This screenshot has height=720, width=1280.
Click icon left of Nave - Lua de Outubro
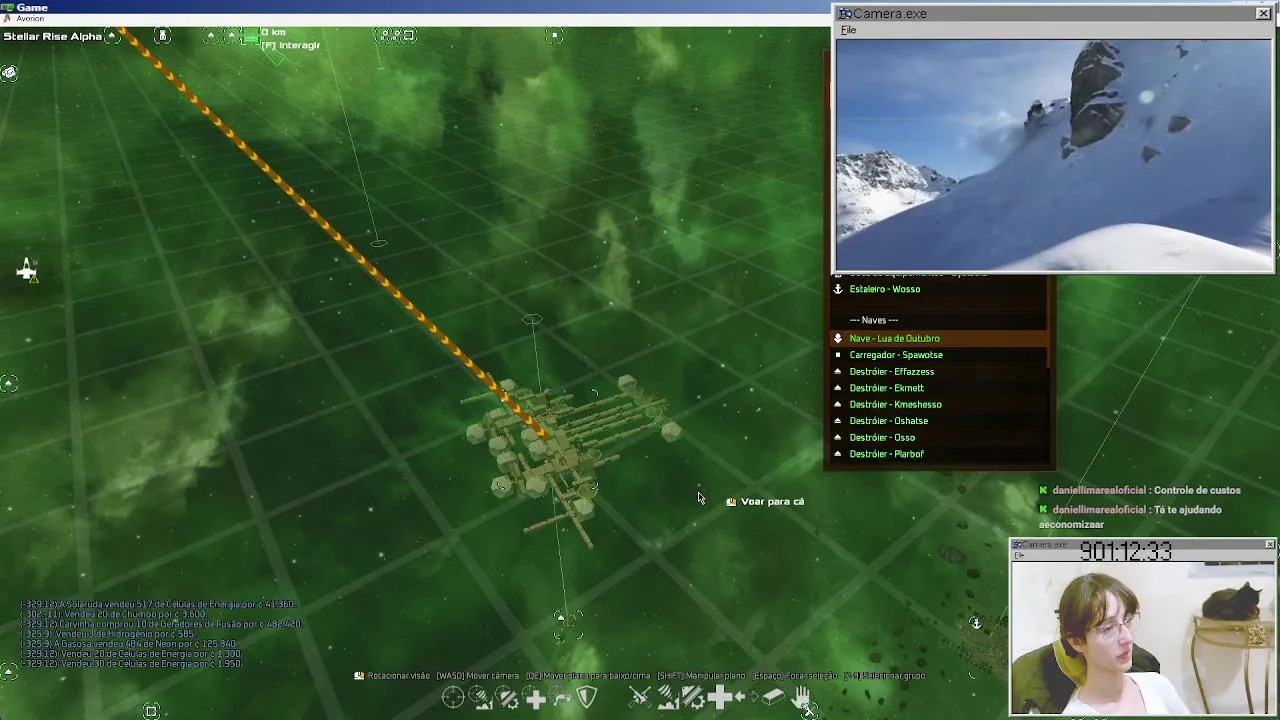838,338
